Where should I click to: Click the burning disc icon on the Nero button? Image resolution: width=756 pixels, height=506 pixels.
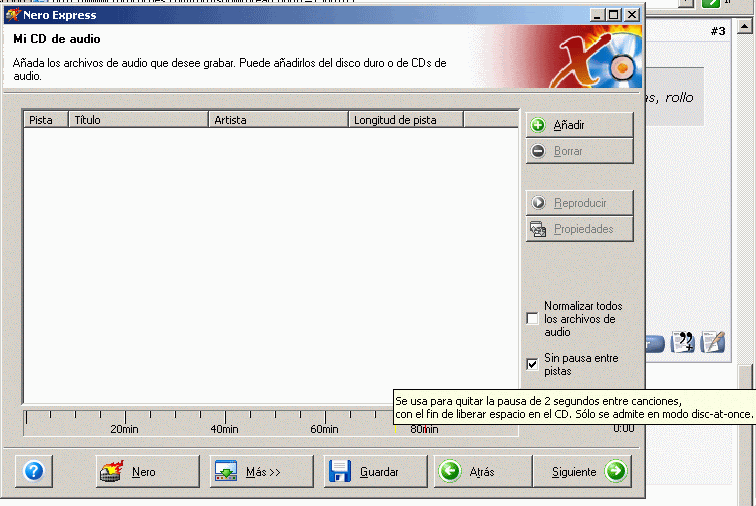(x=112, y=471)
